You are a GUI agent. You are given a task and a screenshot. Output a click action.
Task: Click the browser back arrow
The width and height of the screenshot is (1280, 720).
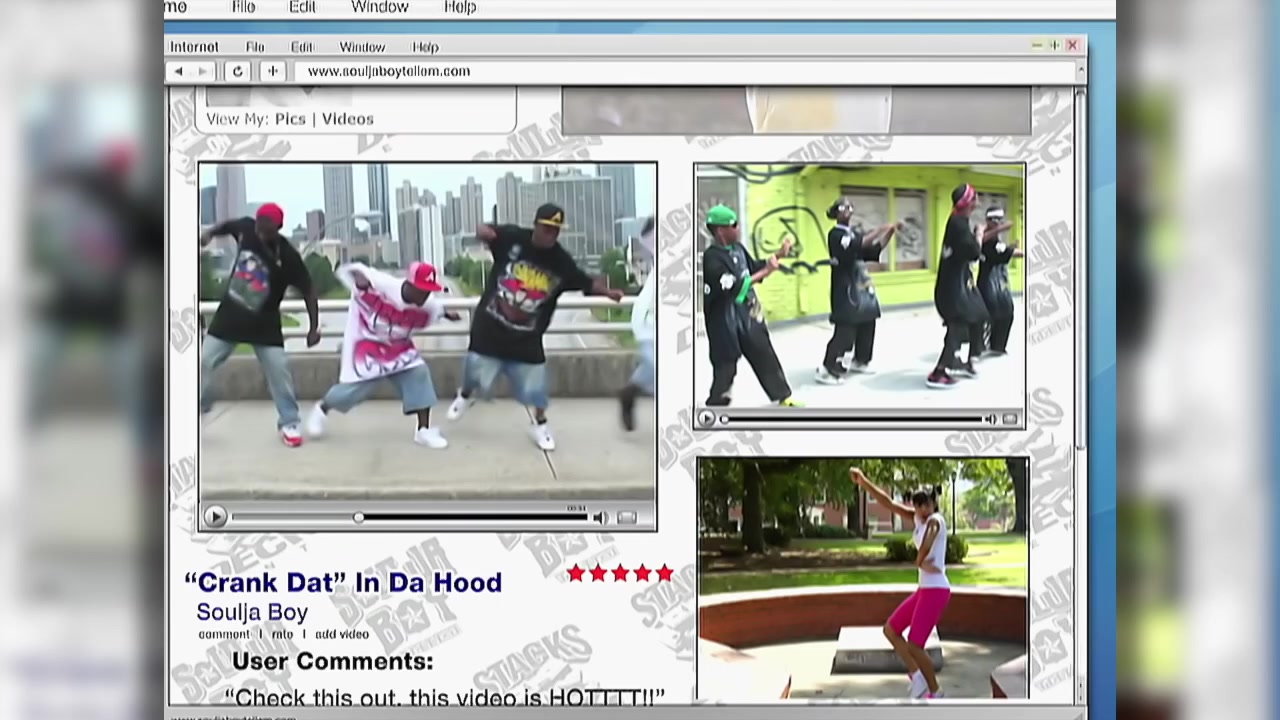[x=179, y=71]
